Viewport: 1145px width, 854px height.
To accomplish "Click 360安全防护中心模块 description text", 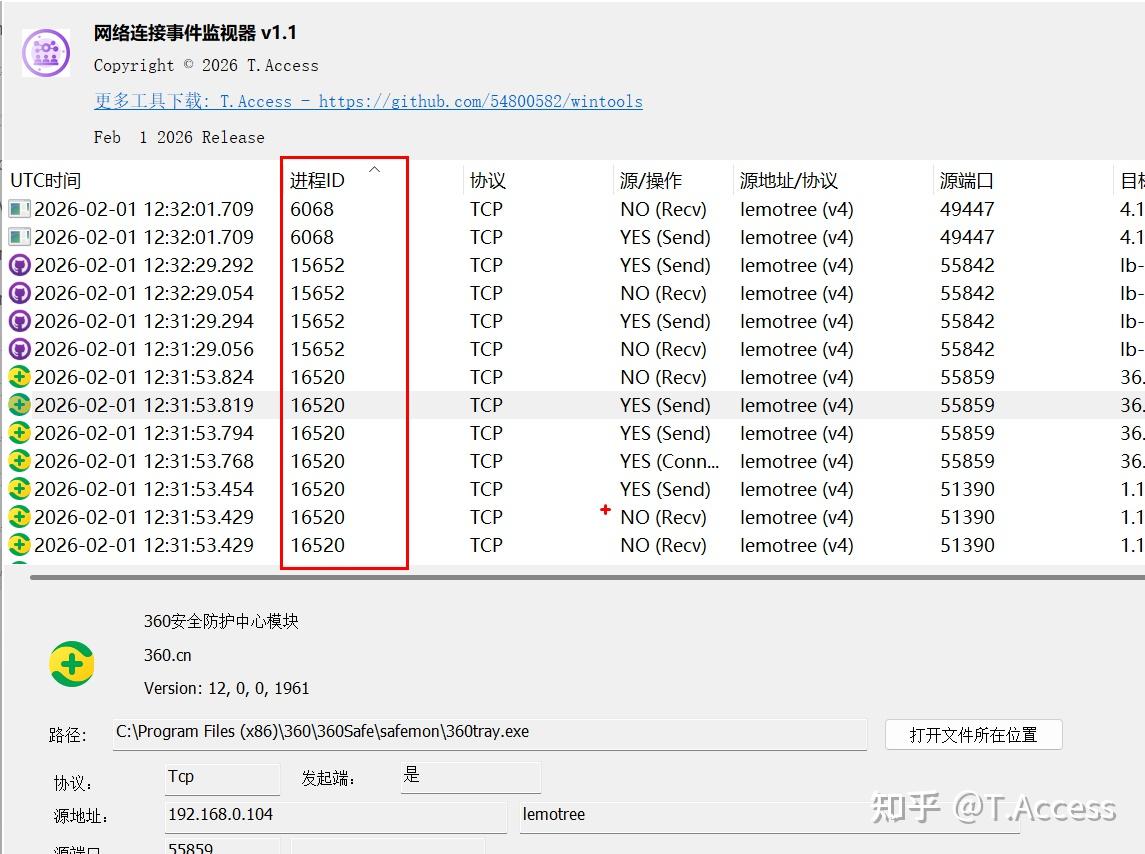I will (x=221, y=622).
